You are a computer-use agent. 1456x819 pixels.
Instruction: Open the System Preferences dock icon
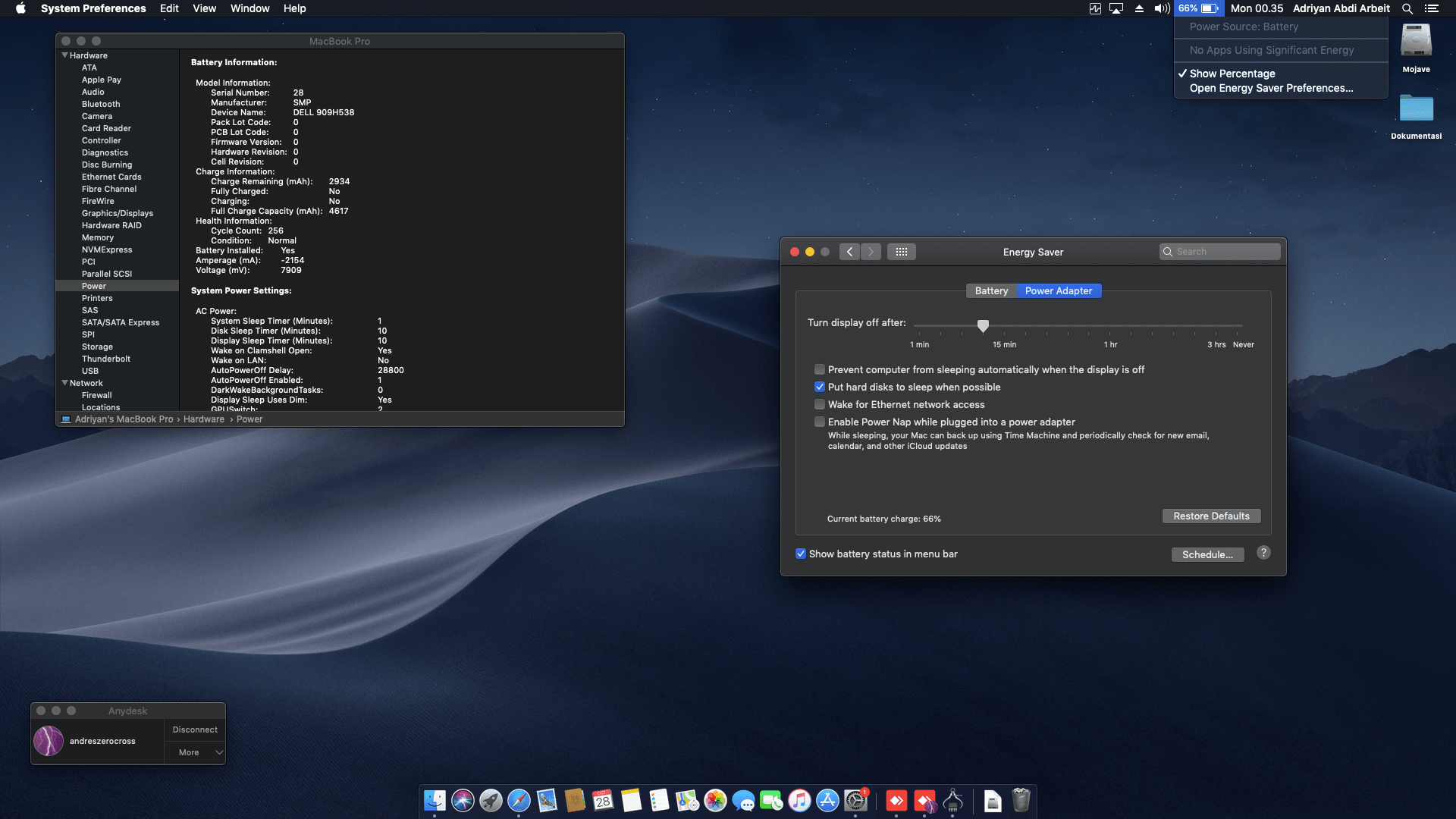(x=855, y=800)
